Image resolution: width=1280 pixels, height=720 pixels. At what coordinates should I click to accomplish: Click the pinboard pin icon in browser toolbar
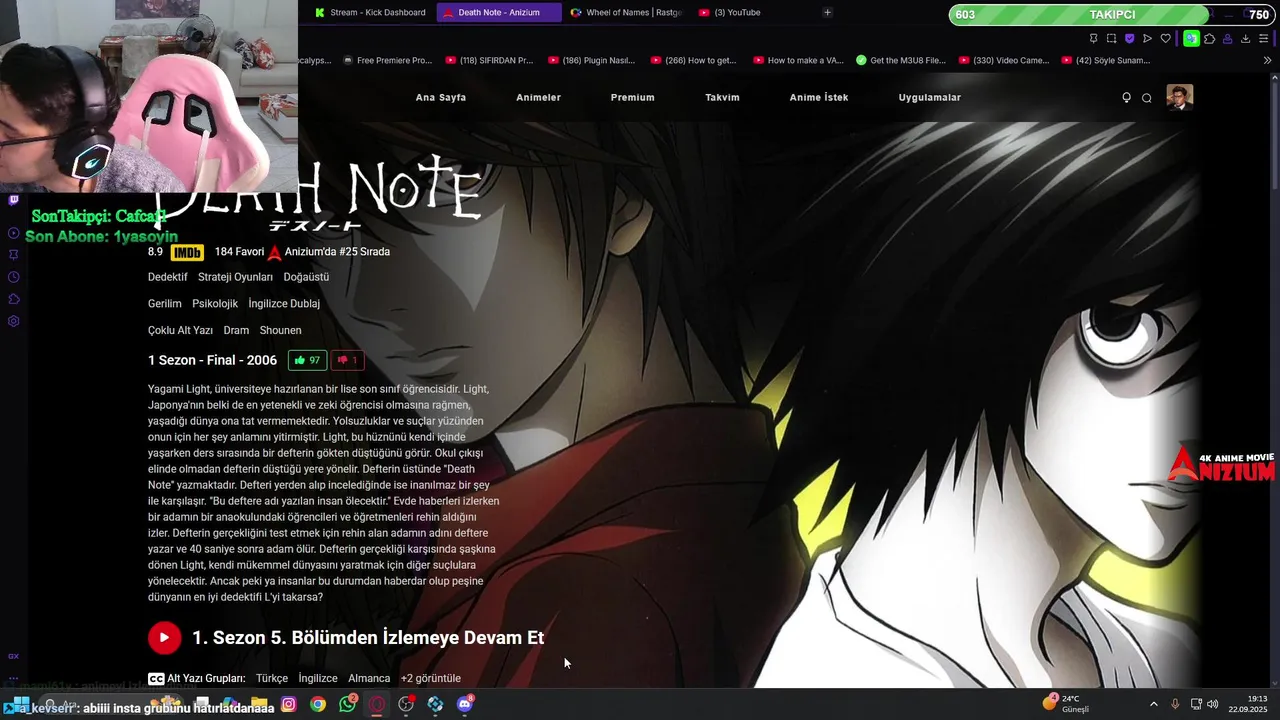[1093, 38]
